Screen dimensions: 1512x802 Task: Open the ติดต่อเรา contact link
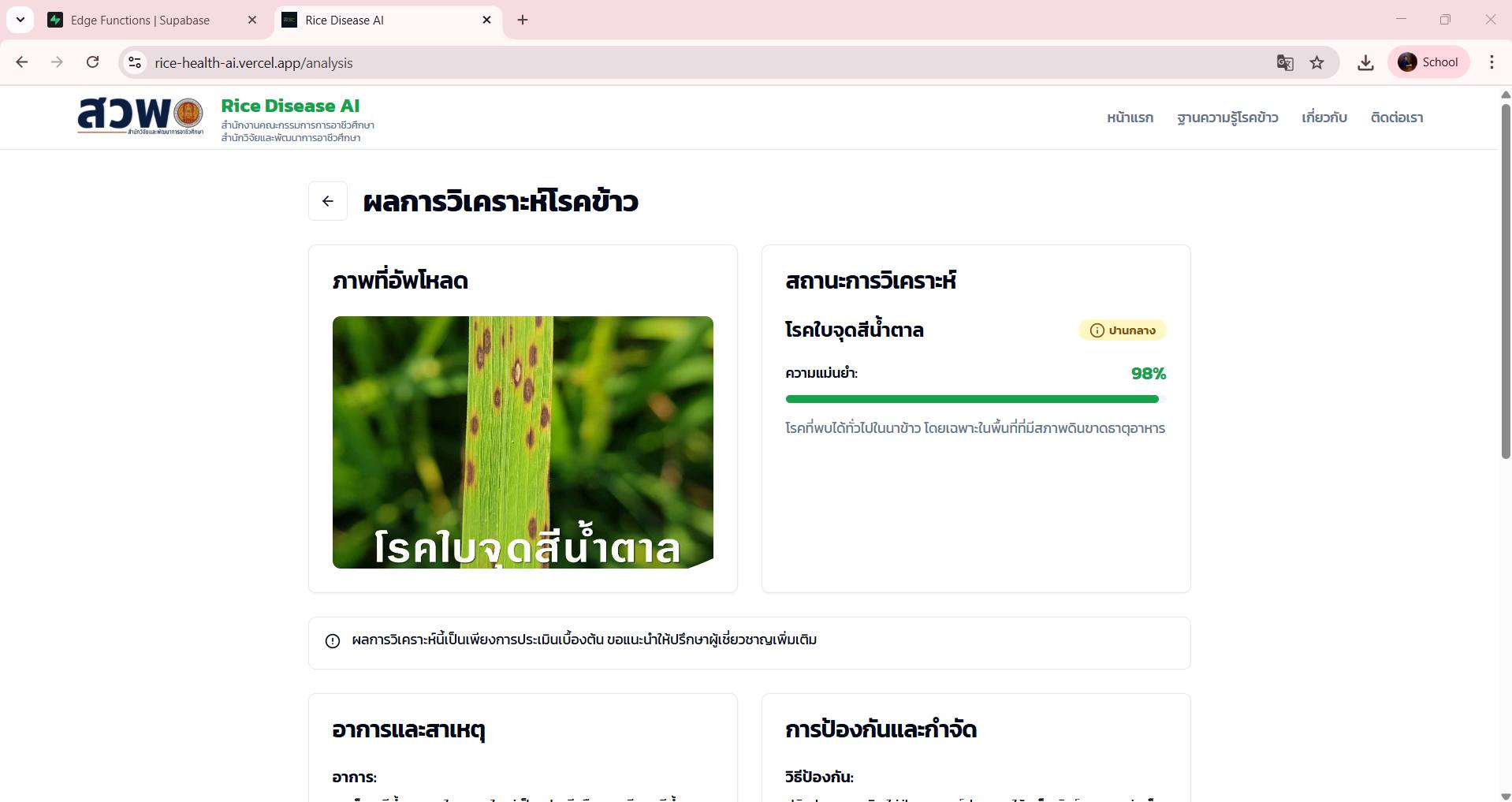pyautogui.click(x=1396, y=118)
